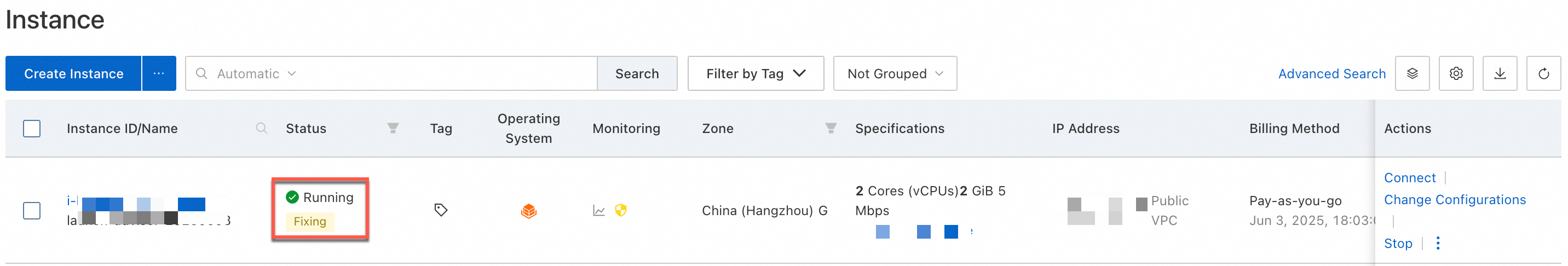
Task: Click the download export icon
Action: (x=1499, y=74)
